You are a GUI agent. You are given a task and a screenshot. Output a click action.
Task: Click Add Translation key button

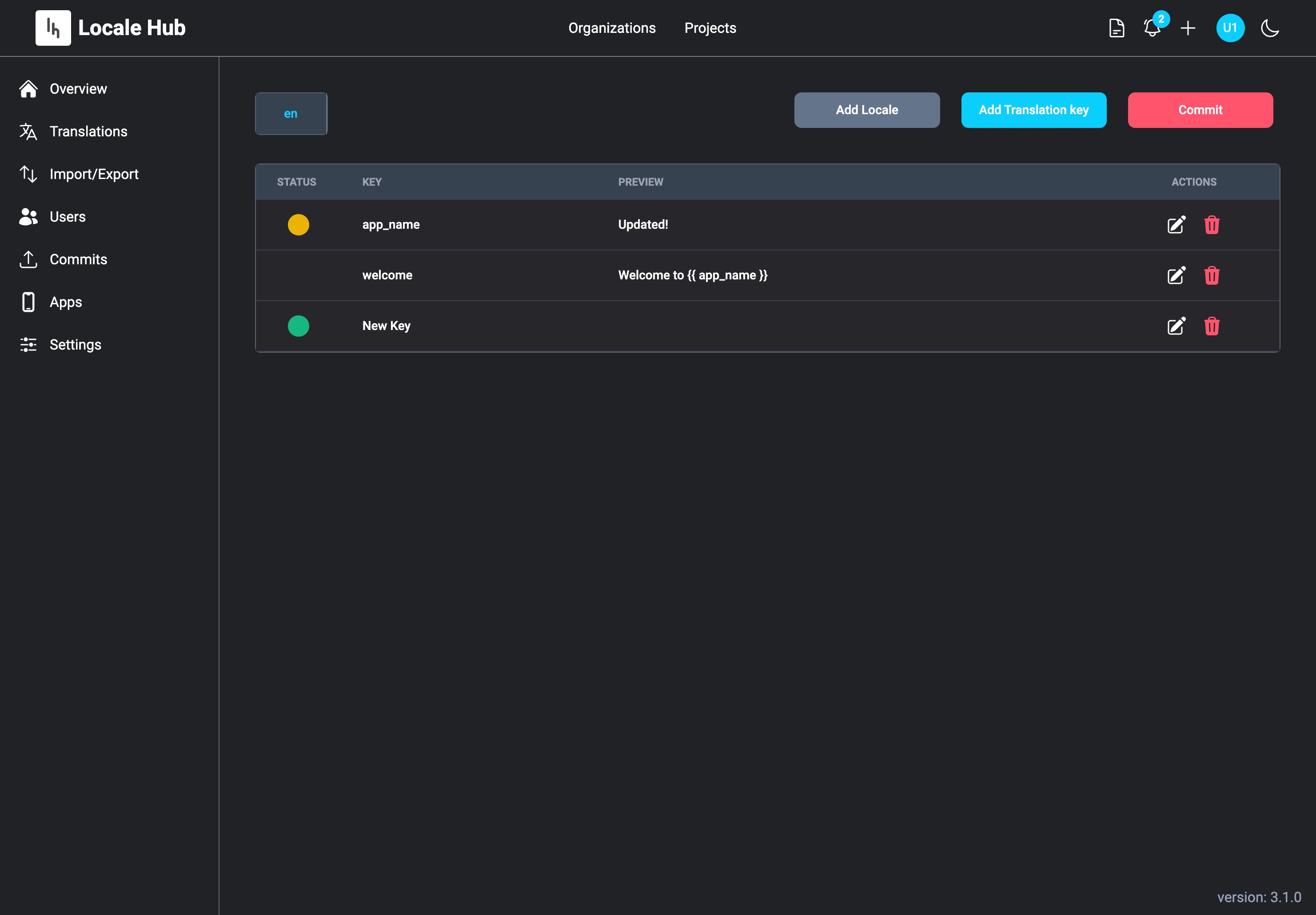coord(1033,110)
